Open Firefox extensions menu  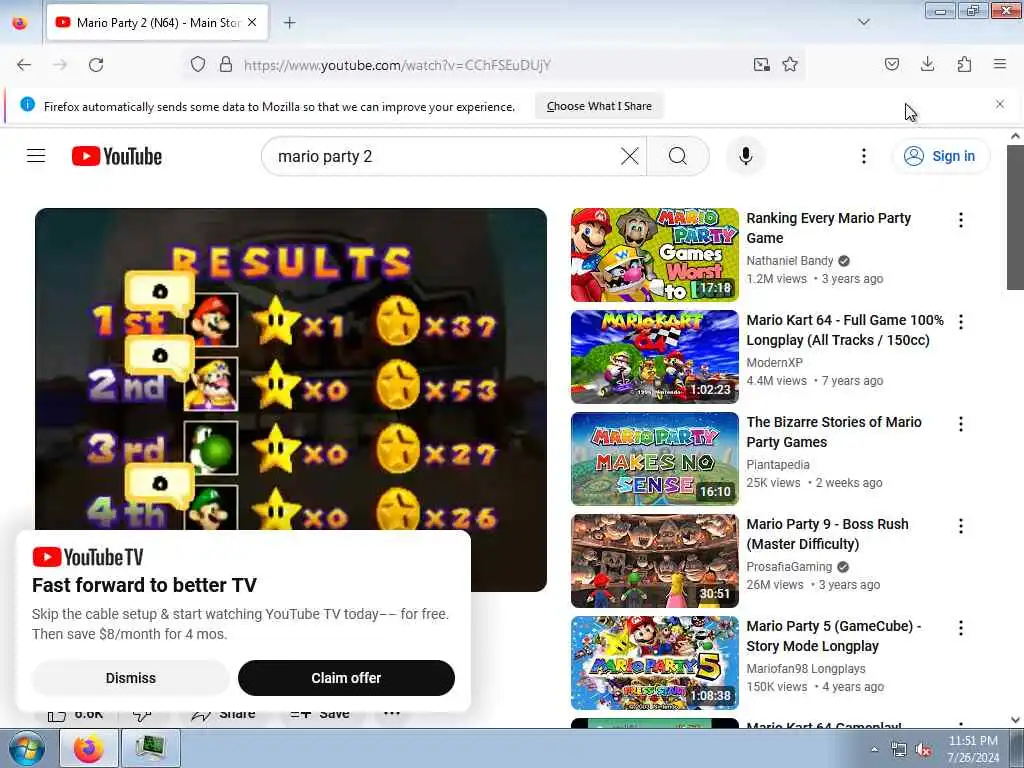point(964,64)
